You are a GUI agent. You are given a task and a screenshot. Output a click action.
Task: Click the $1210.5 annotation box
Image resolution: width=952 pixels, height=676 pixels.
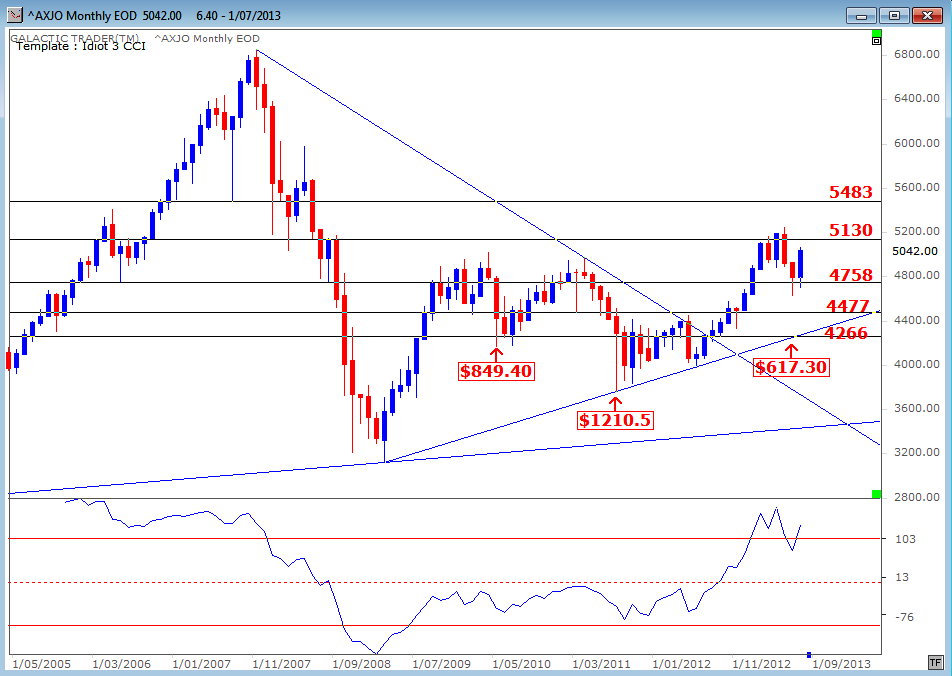coord(615,420)
